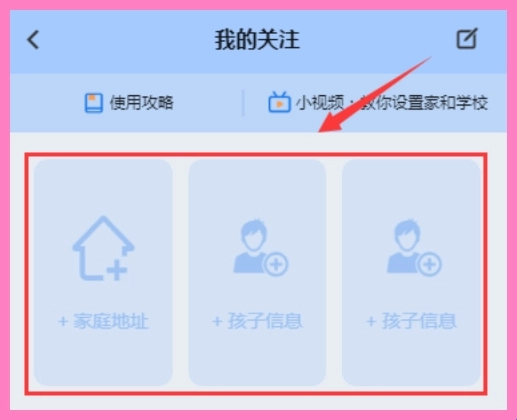Viewport: 517px width, 420px height.
Task: Open the 小视频 教你设置家和学校 link
Action: [x=392, y=103]
